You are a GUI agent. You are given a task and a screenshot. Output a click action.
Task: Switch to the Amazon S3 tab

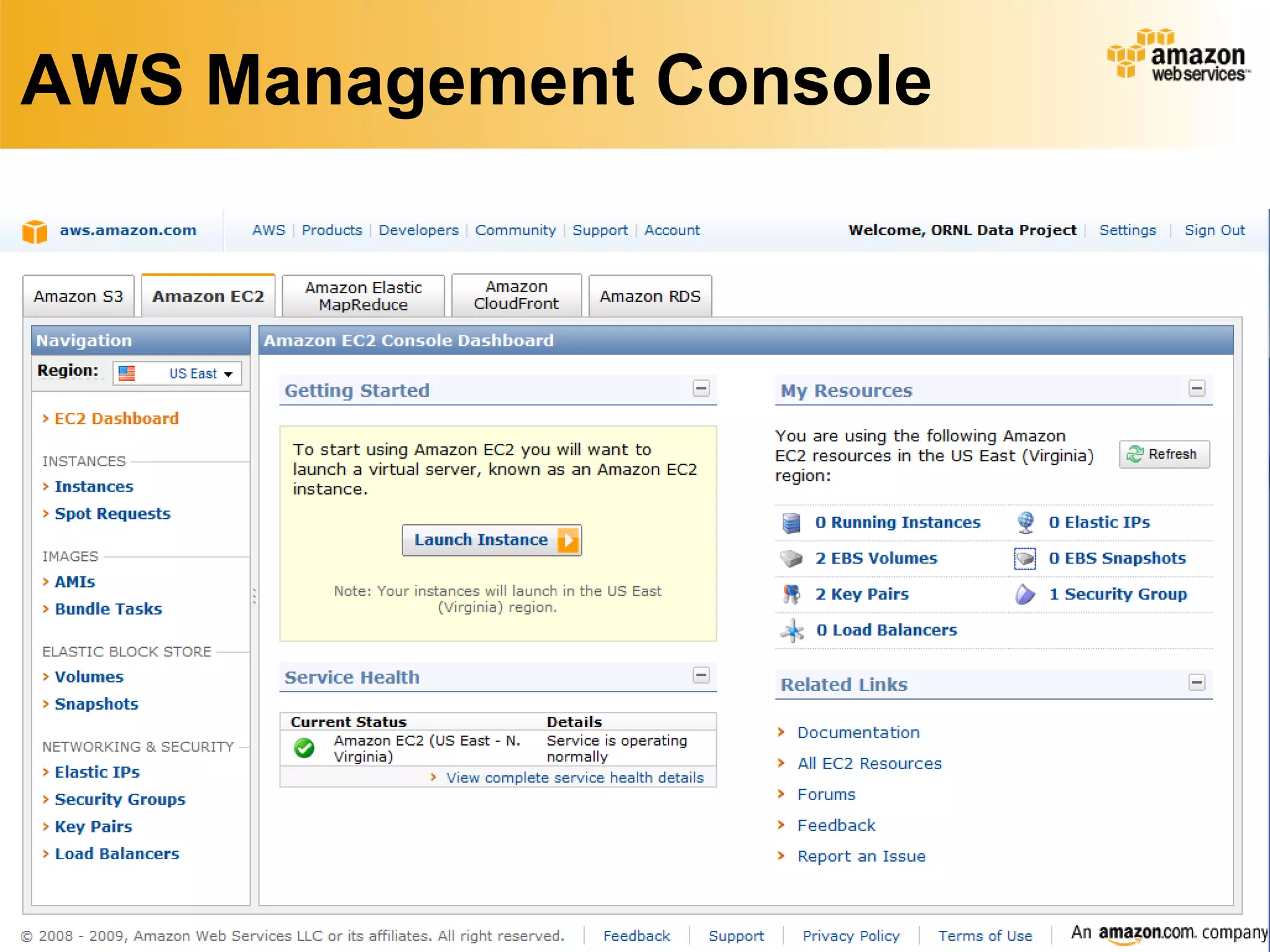coord(79,296)
